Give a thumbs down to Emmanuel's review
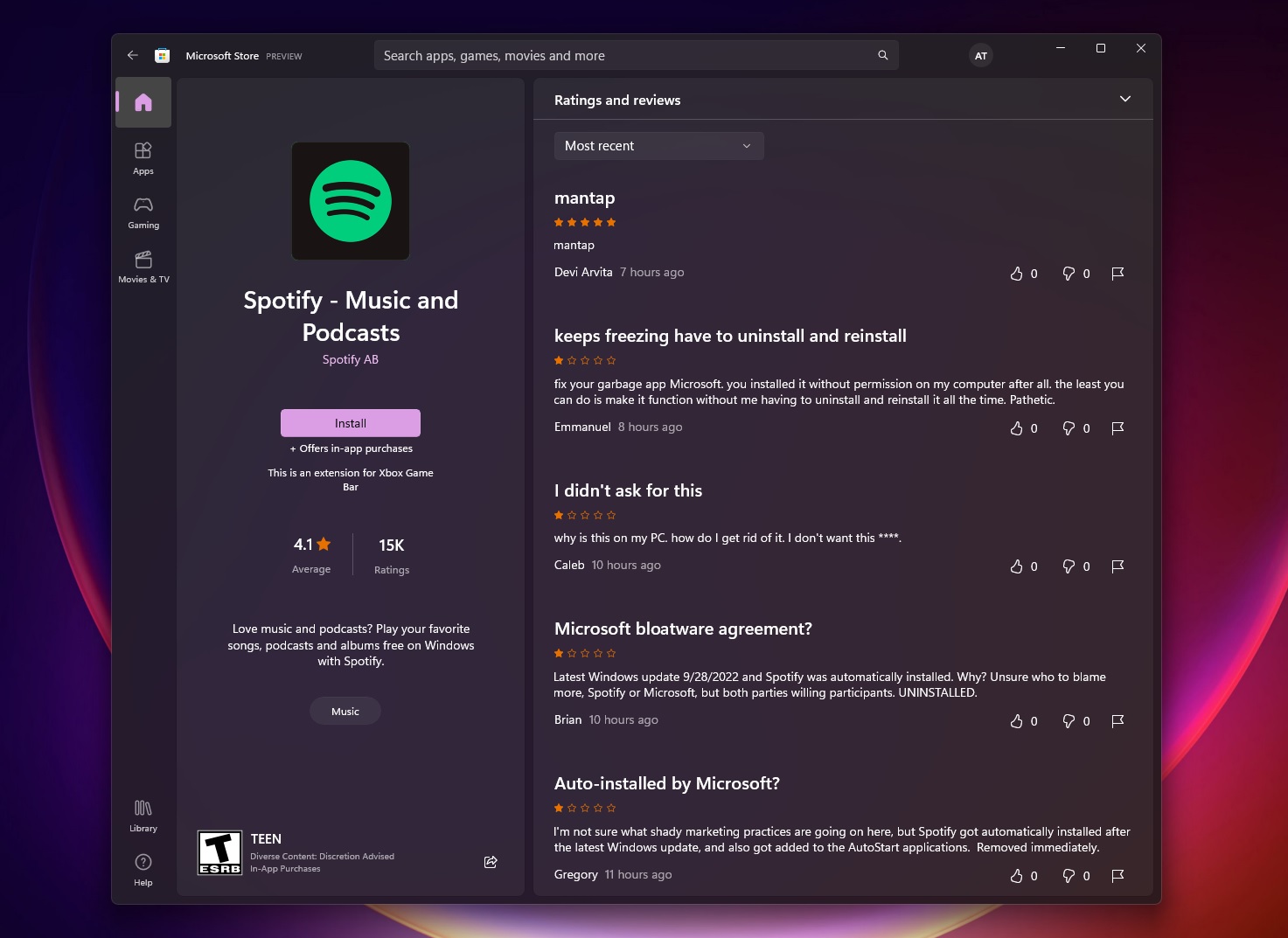 click(x=1070, y=427)
